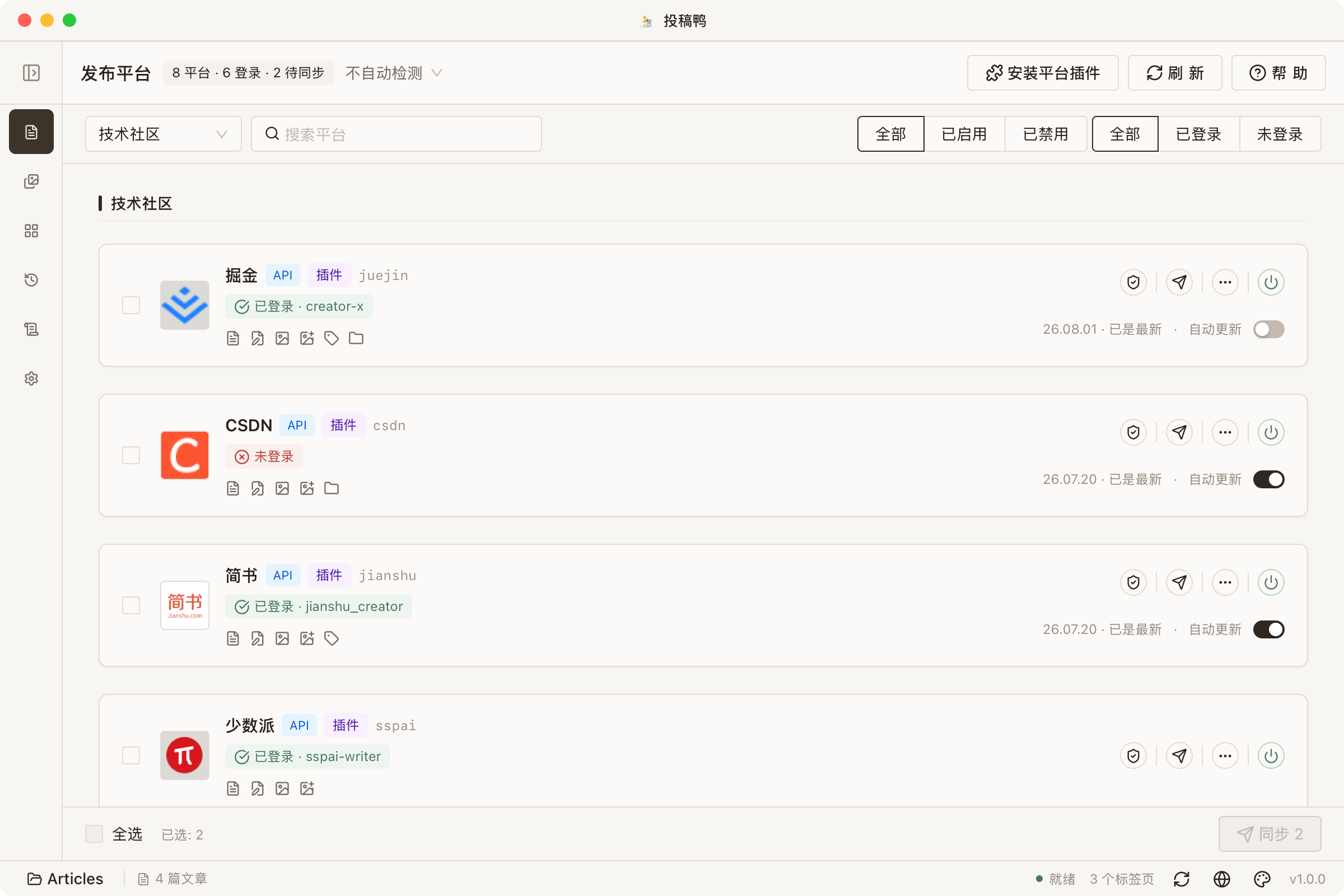This screenshot has width=1344, height=896.
Task: Click the 简书 logo thumbnail
Action: tap(185, 605)
